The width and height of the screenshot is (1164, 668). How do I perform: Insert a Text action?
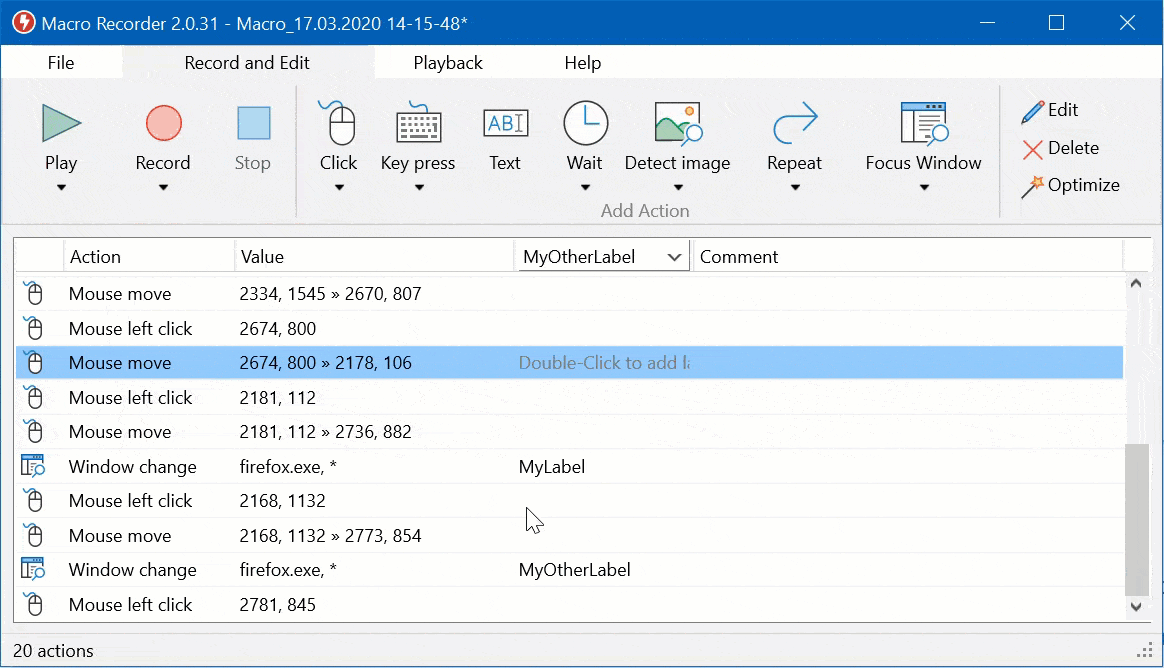(x=505, y=124)
